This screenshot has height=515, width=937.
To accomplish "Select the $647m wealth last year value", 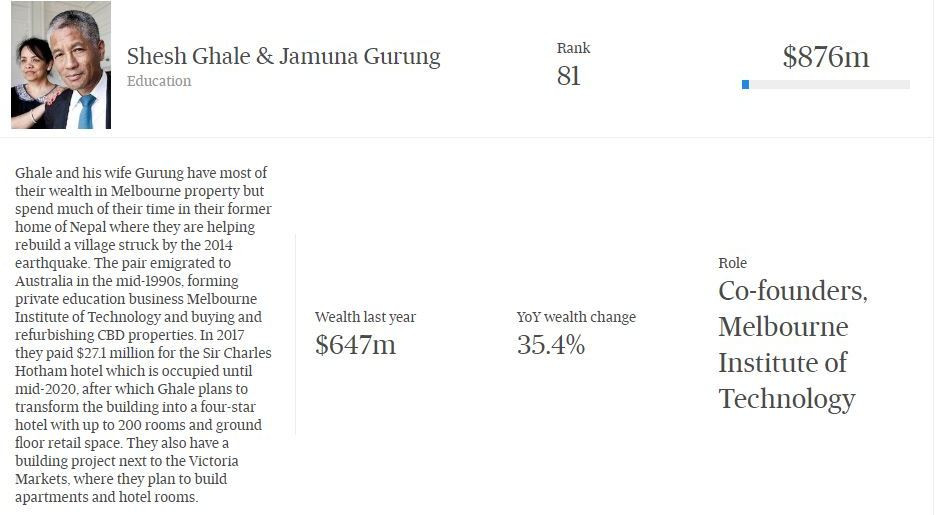I will tap(355, 345).
